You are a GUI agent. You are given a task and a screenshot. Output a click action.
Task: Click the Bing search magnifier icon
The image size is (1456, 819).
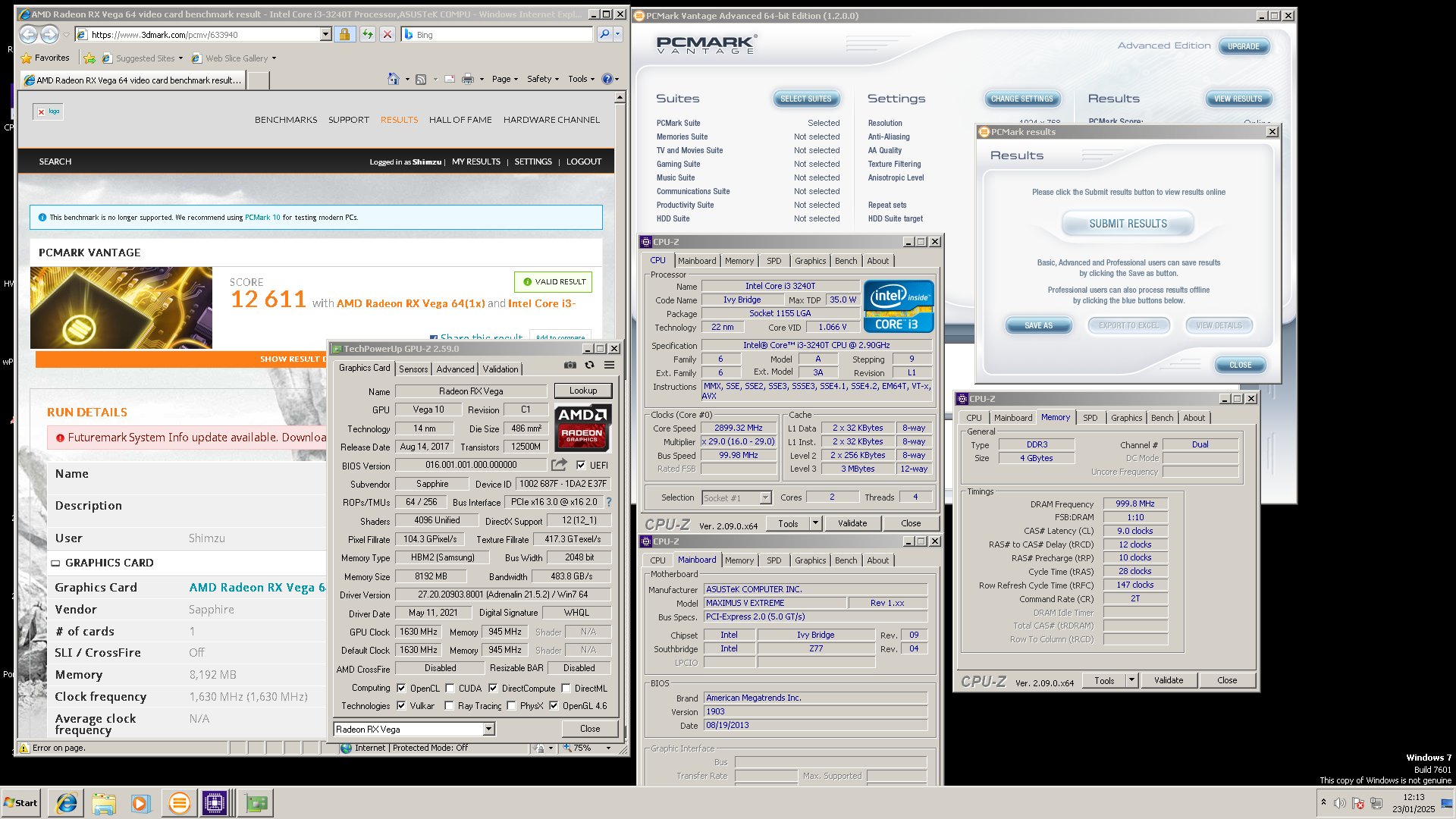click(x=604, y=34)
